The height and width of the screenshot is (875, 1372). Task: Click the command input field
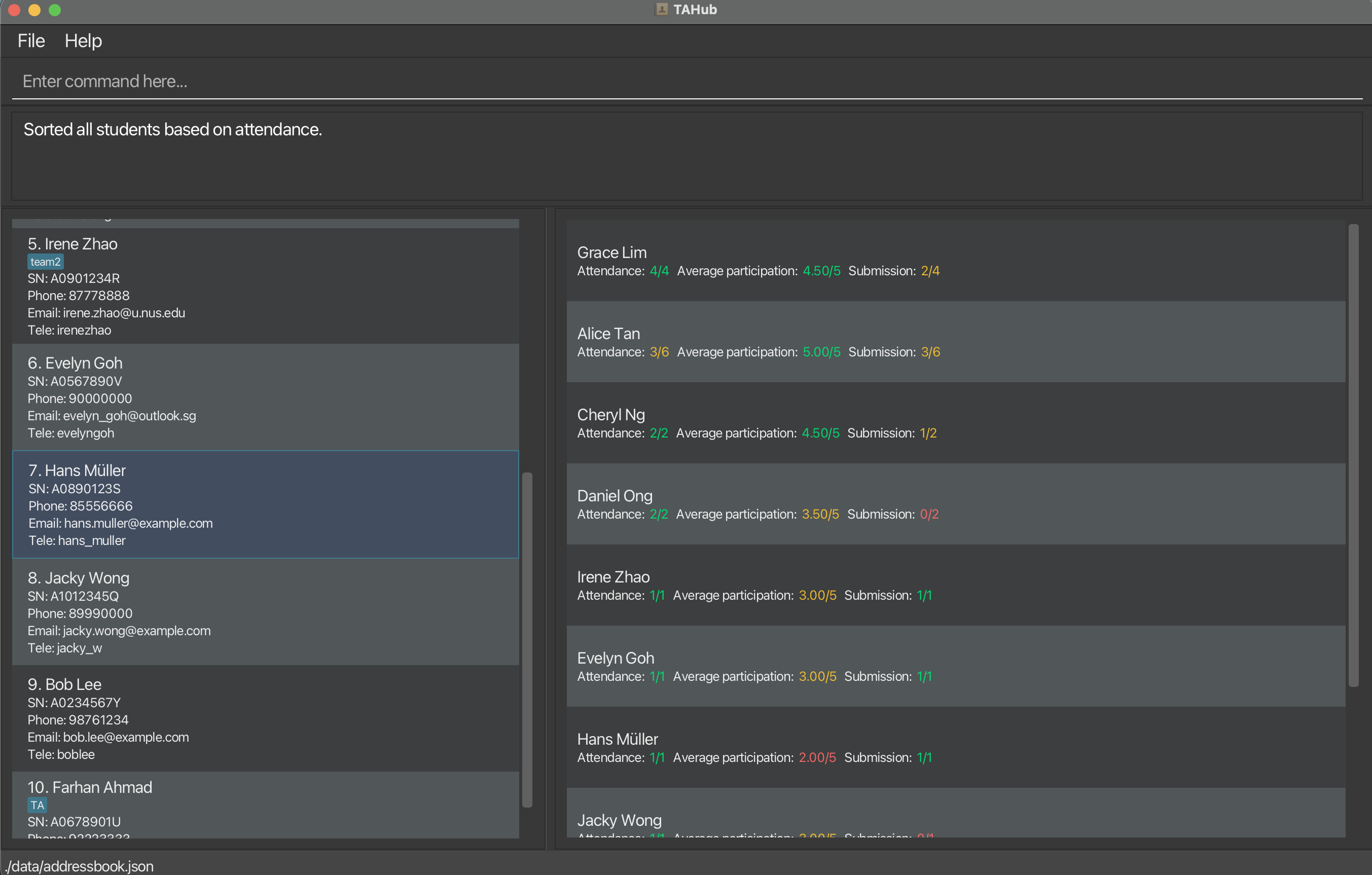[x=684, y=82]
